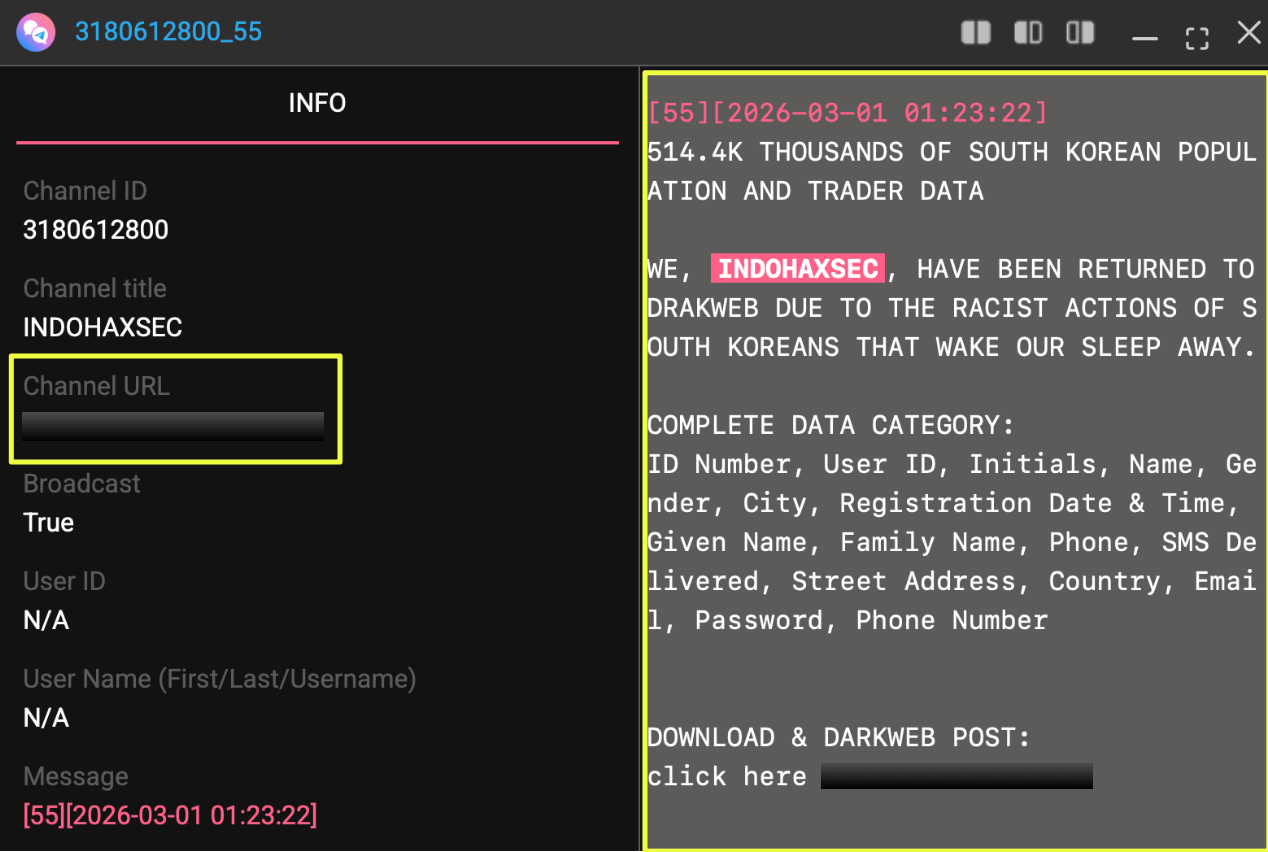Click the redacted Channel URL value

(173, 426)
